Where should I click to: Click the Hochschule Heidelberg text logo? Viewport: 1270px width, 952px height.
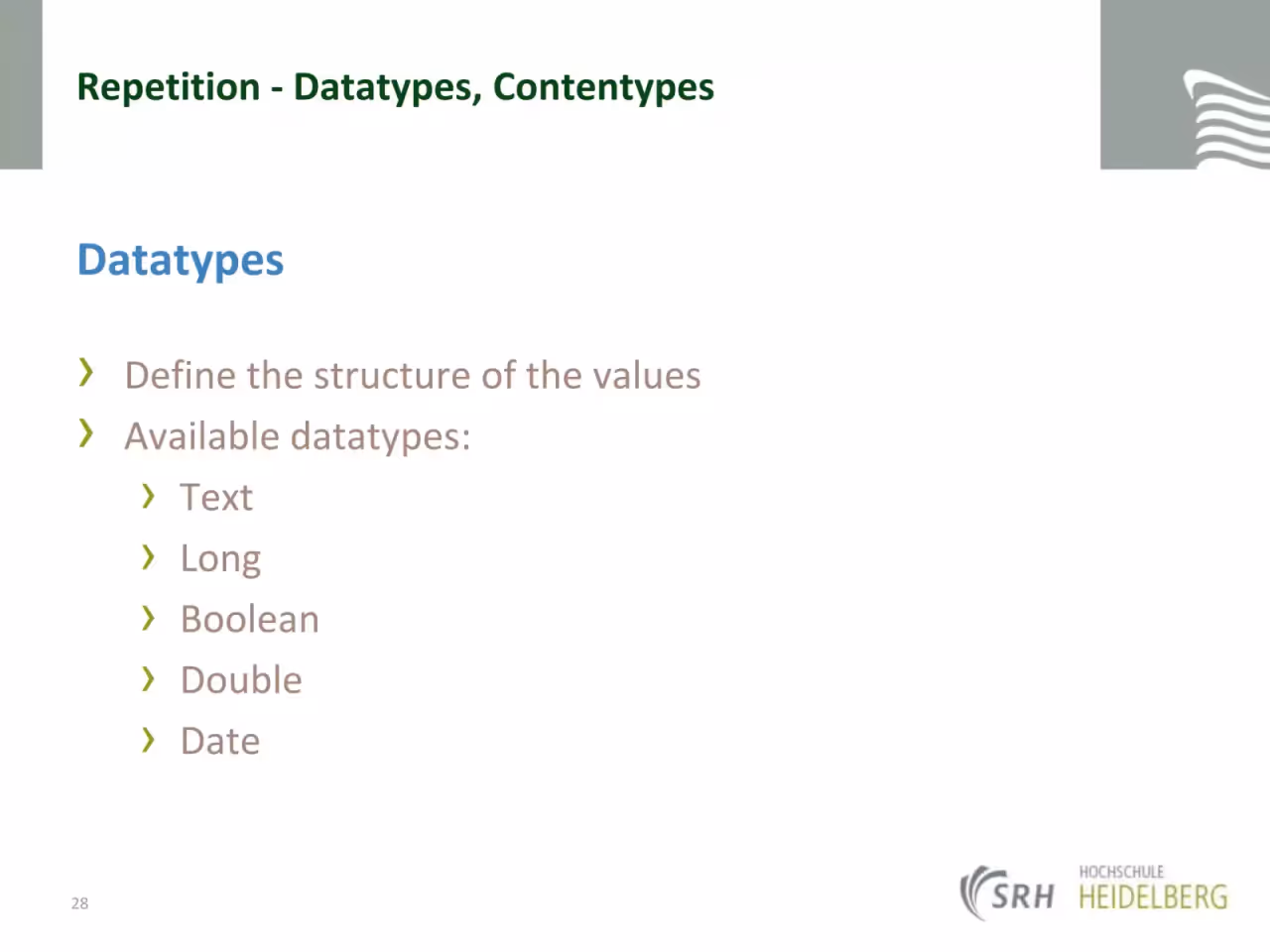(1153, 888)
